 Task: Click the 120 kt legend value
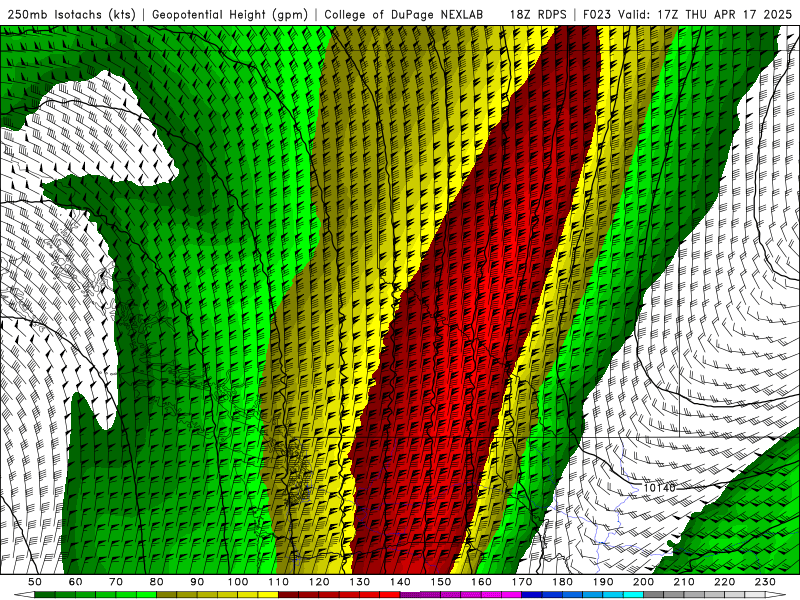[x=319, y=582]
